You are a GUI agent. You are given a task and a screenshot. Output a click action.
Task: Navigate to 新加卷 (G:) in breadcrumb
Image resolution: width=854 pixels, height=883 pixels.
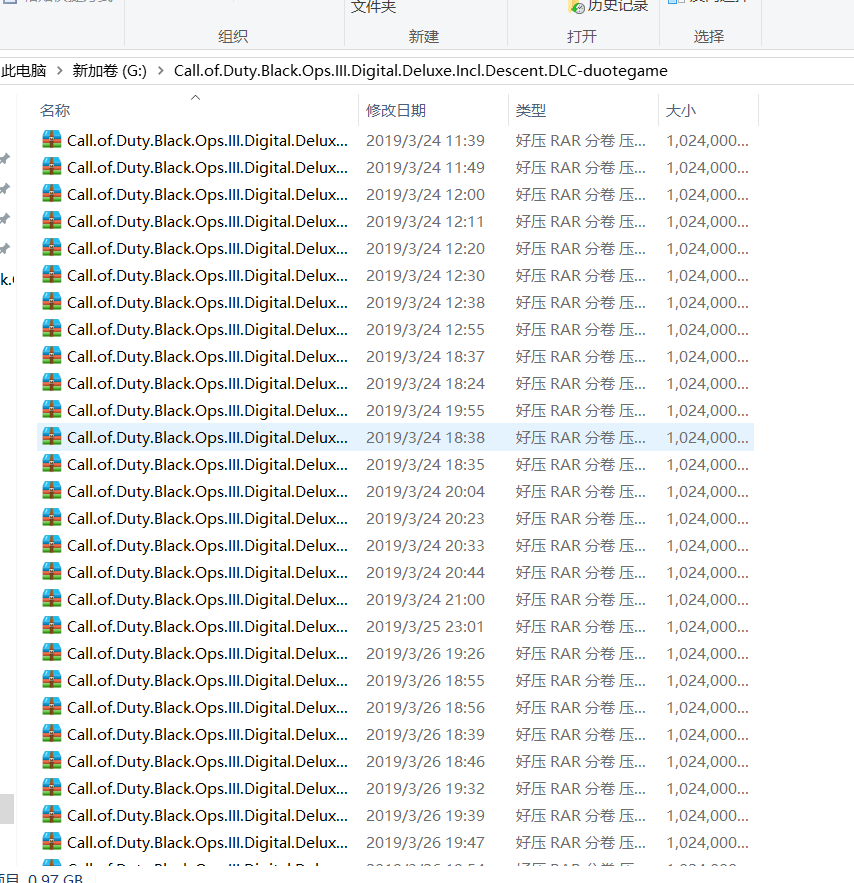click(110, 71)
